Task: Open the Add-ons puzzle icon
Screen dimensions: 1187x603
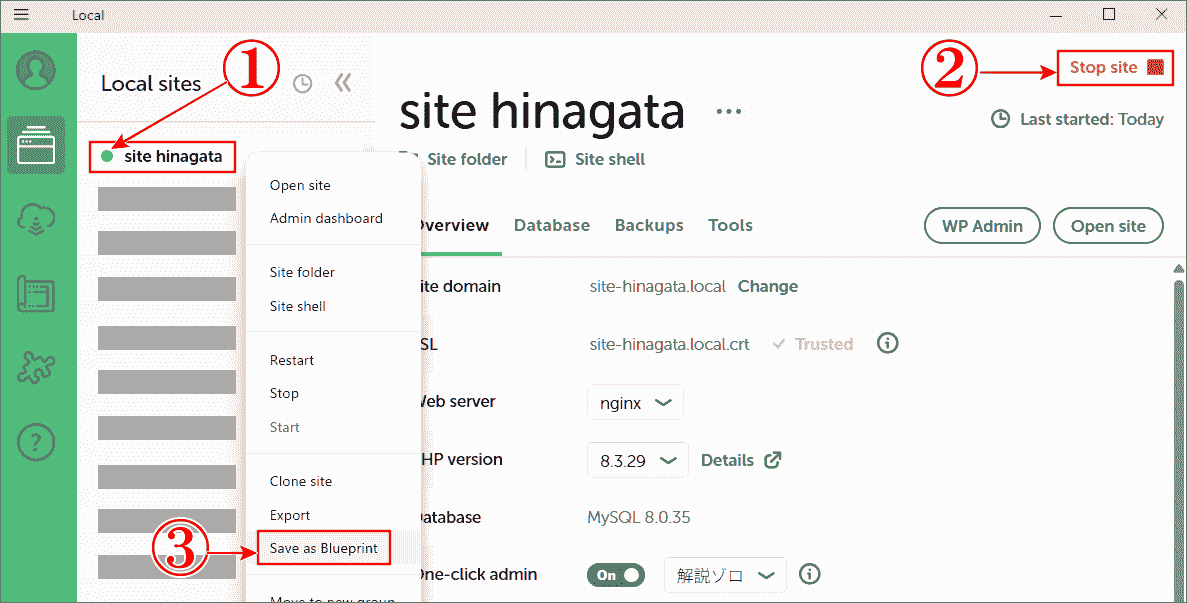Action: 36,368
